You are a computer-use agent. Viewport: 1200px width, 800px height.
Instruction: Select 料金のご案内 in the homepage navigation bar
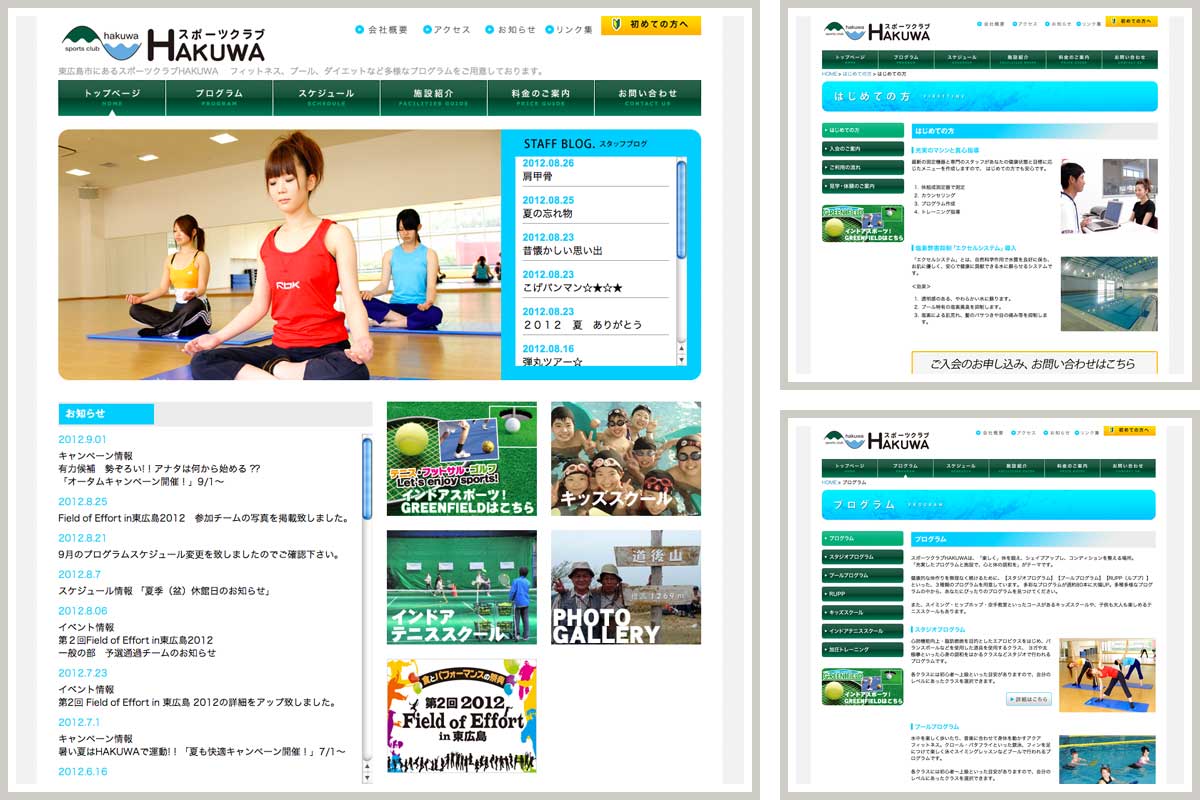(x=540, y=97)
